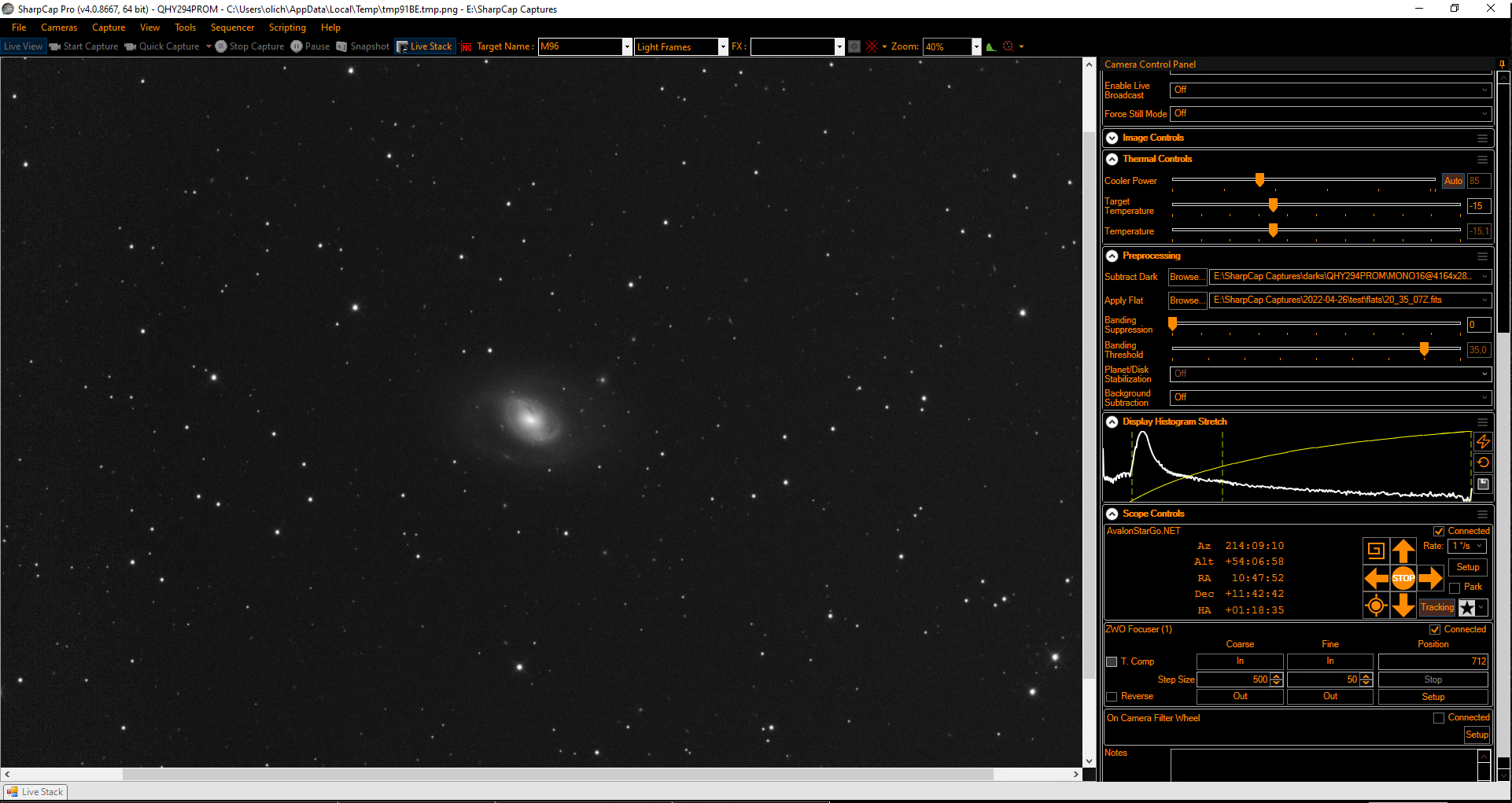
Task: Move the scope up with the up arrow
Action: pyautogui.click(x=1403, y=551)
